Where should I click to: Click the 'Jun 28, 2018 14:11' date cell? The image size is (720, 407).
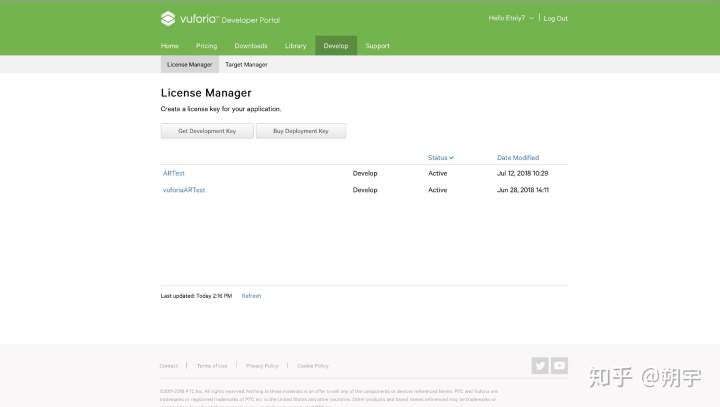[523, 190]
